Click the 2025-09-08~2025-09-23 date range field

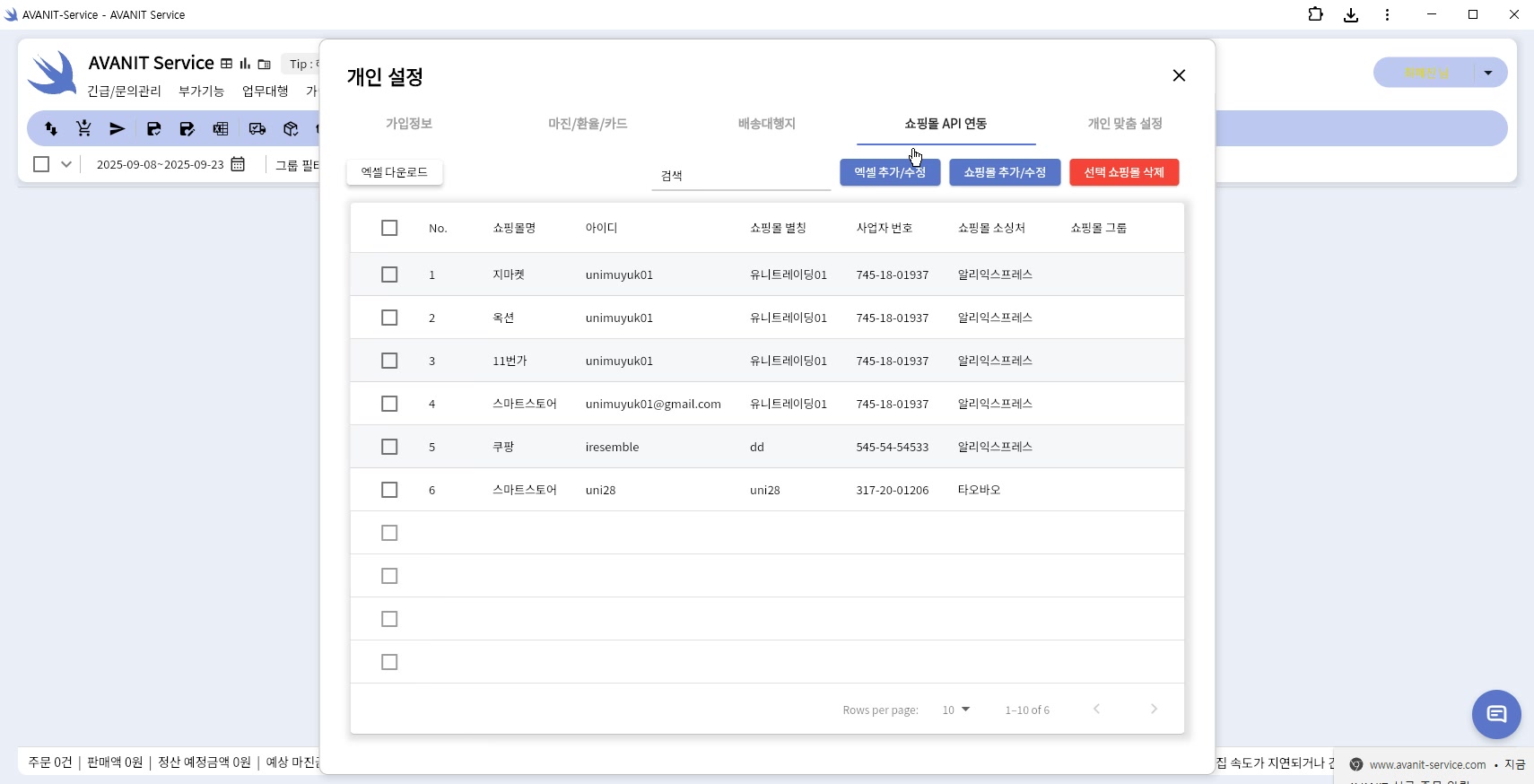click(x=161, y=164)
